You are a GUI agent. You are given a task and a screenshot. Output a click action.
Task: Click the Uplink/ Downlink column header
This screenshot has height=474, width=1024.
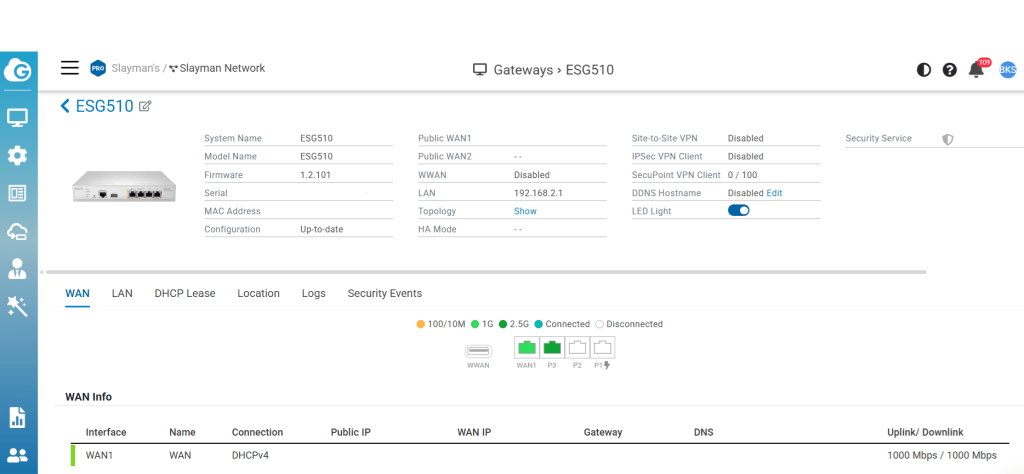coord(925,432)
